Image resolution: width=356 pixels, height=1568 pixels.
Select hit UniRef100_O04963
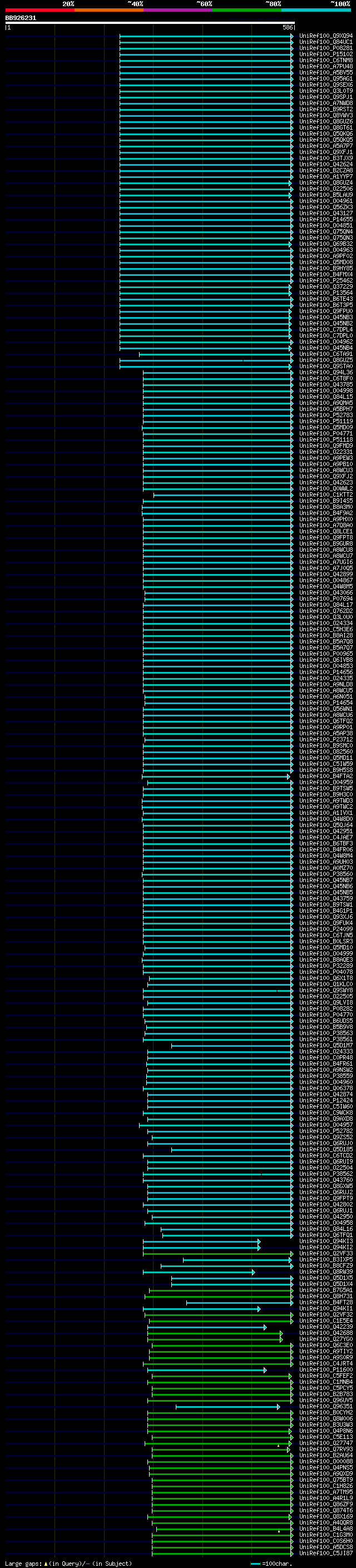pyautogui.click(x=325, y=250)
